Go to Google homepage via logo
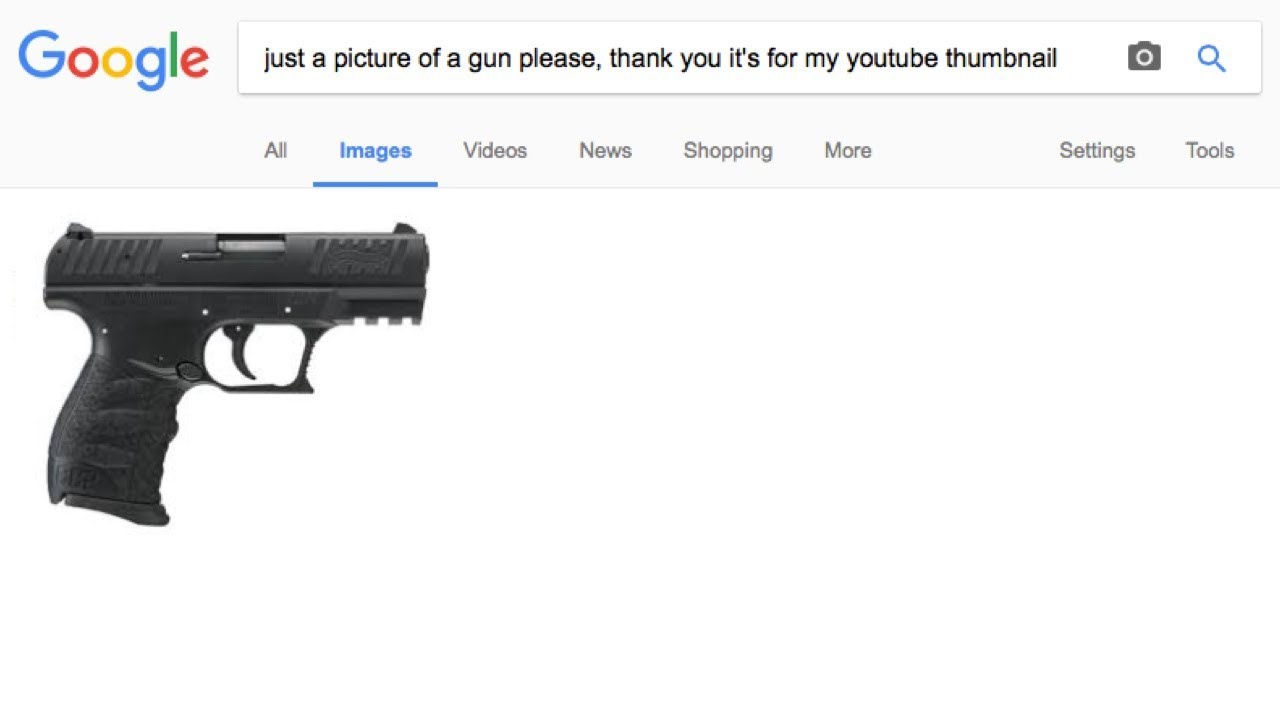Image resolution: width=1280 pixels, height=720 pixels. (113, 59)
